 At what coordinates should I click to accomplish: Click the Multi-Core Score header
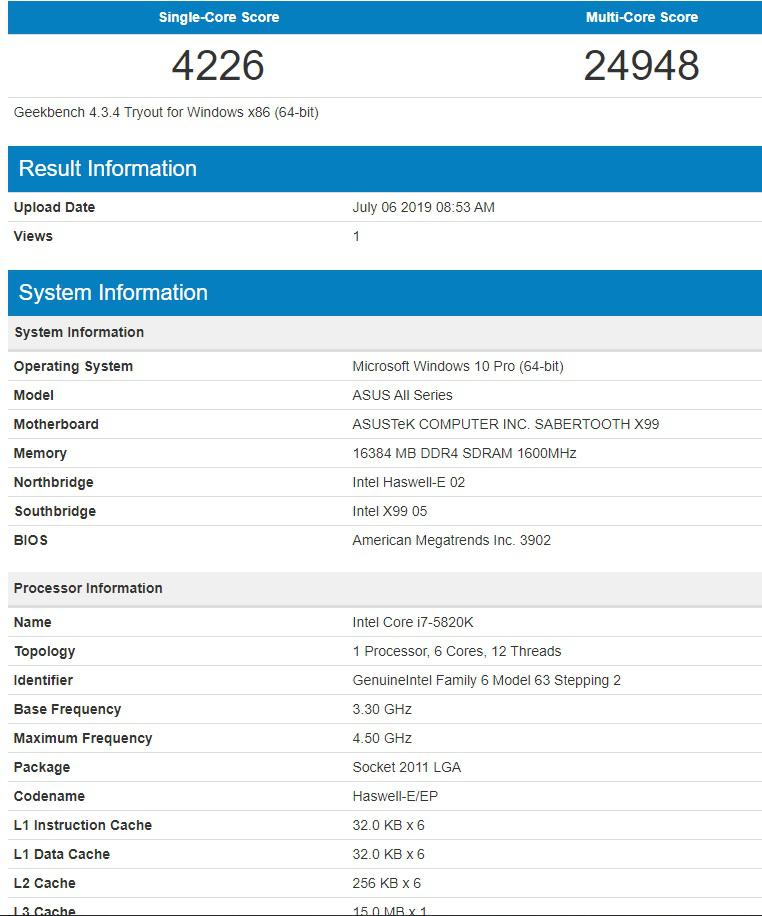[641, 17]
